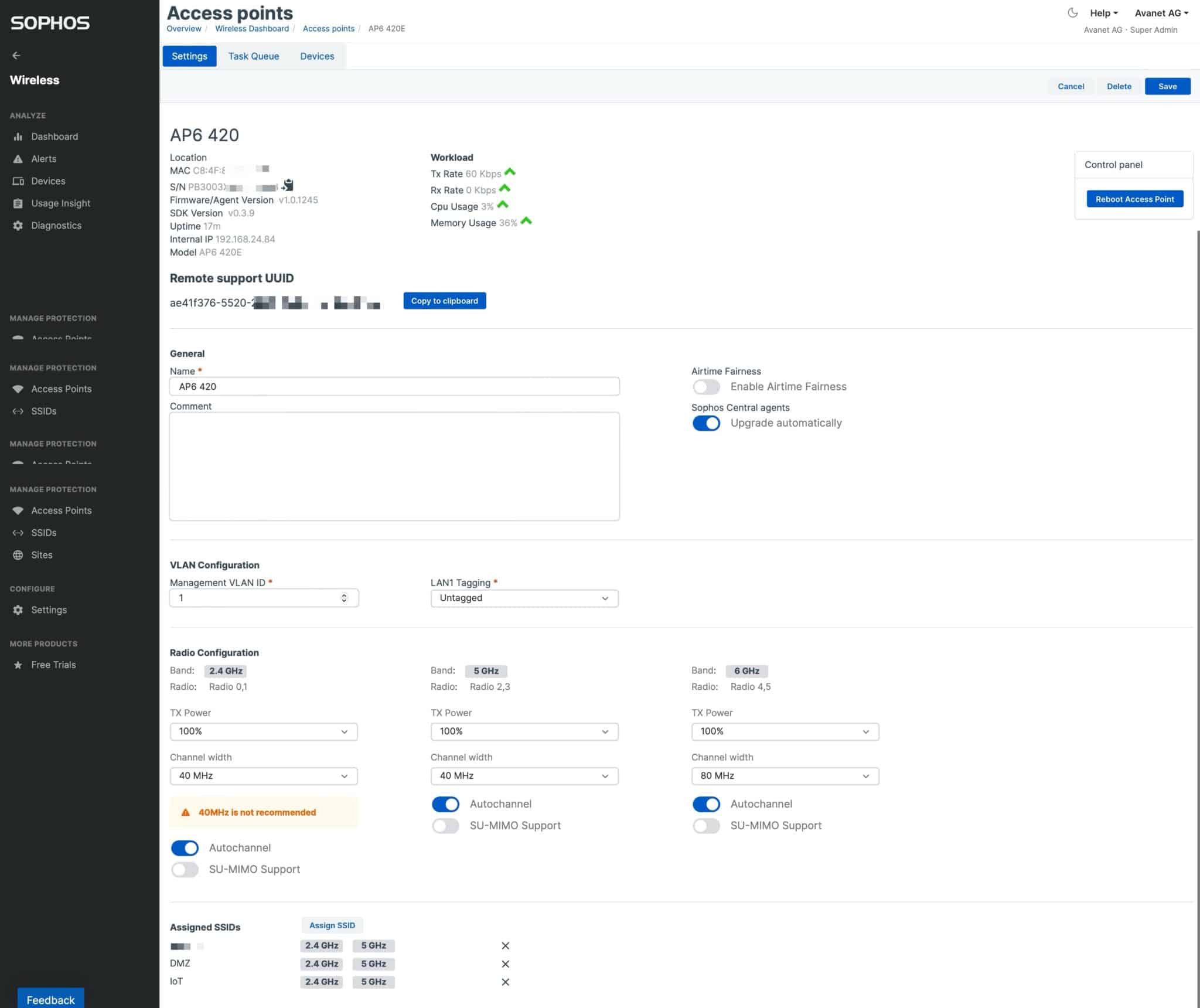The image size is (1200, 1008).
Task: Click Reboot Access Point in the Control panel
Action: click(1134, 199)
